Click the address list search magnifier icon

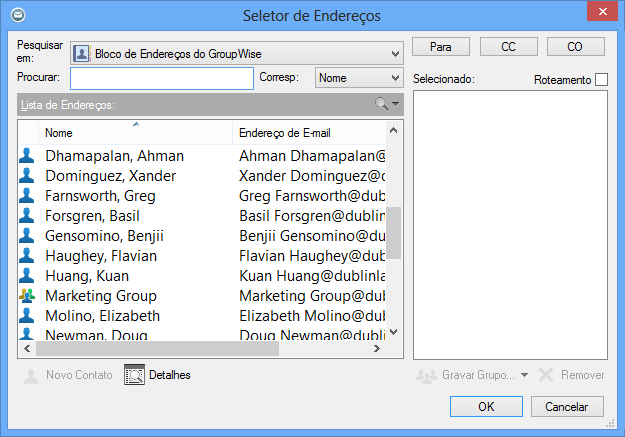pyautogui.click(x=381, y=104)
